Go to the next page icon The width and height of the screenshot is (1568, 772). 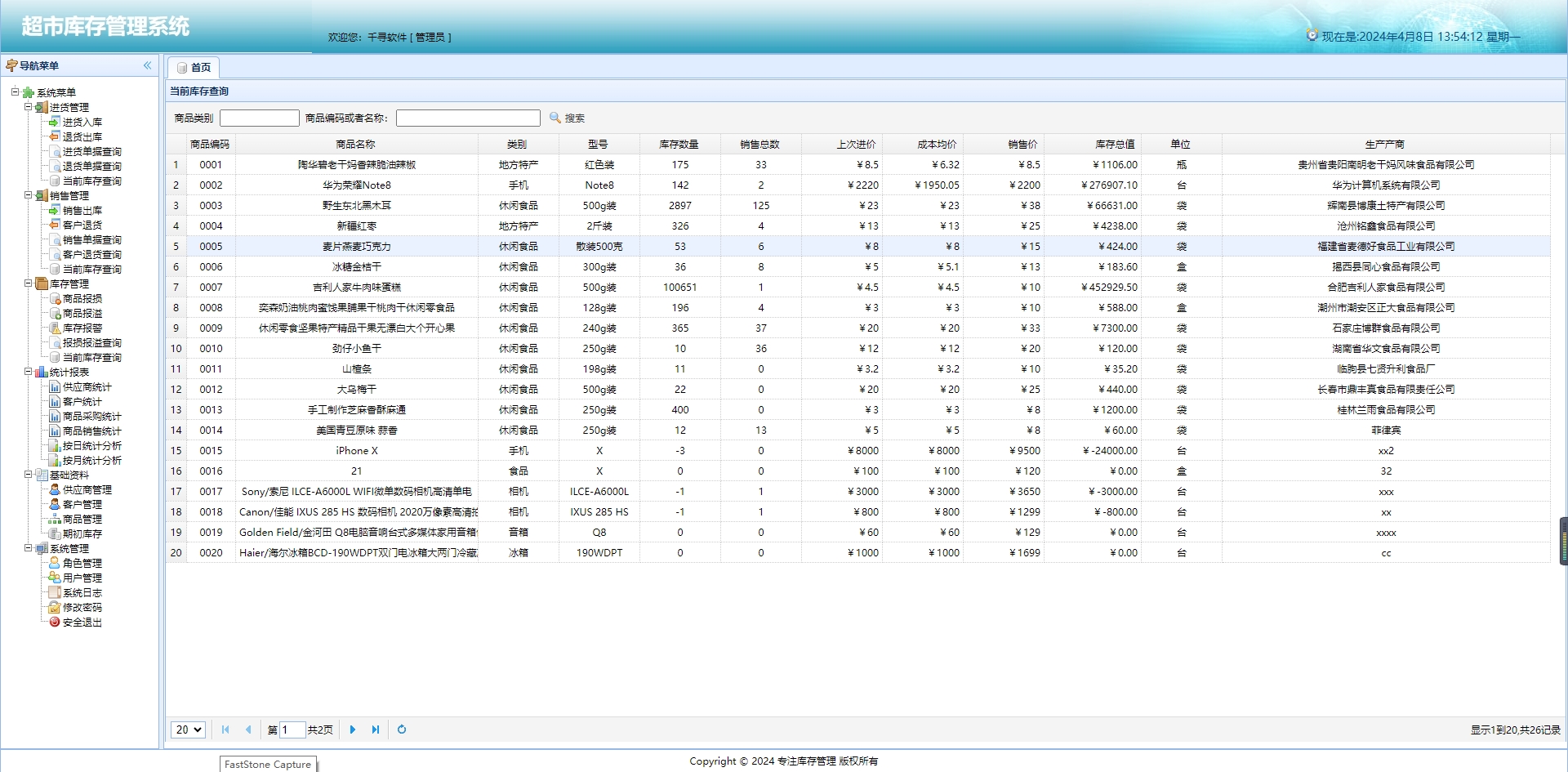click(x=353, y=730)
